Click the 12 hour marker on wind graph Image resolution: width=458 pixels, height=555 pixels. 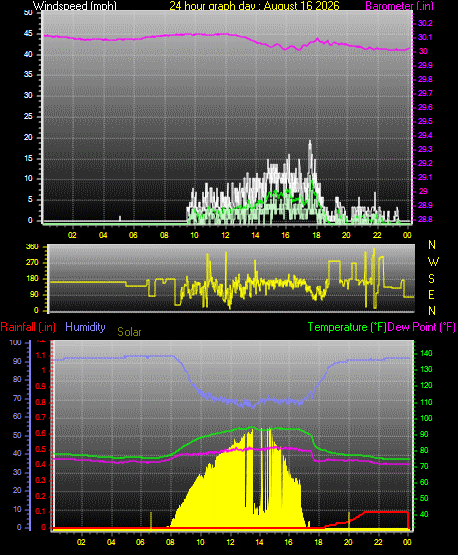click(225, 235)
